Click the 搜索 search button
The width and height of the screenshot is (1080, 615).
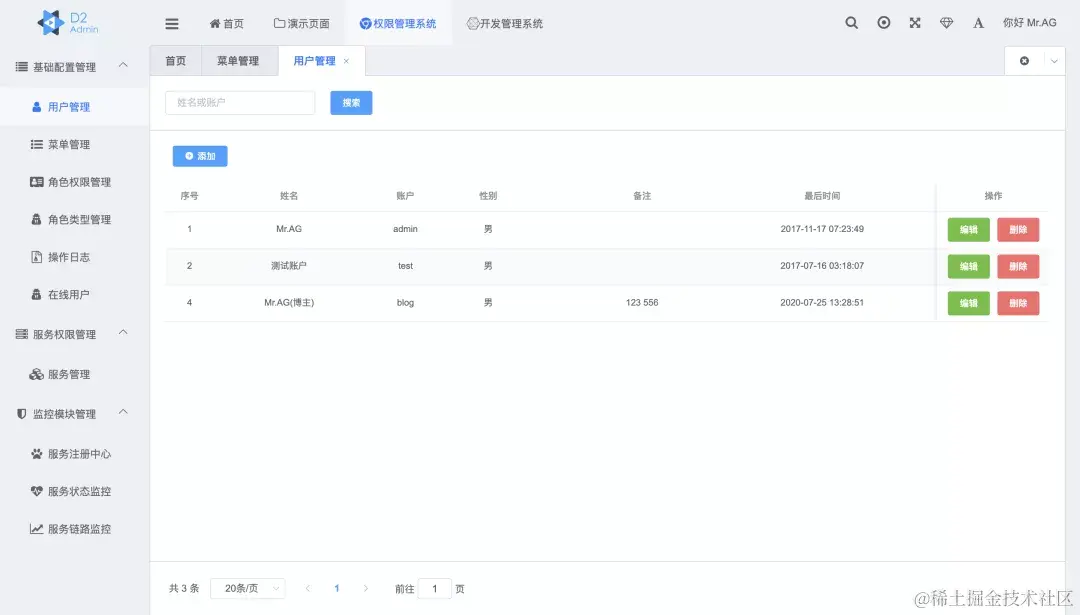pos(350,102)
